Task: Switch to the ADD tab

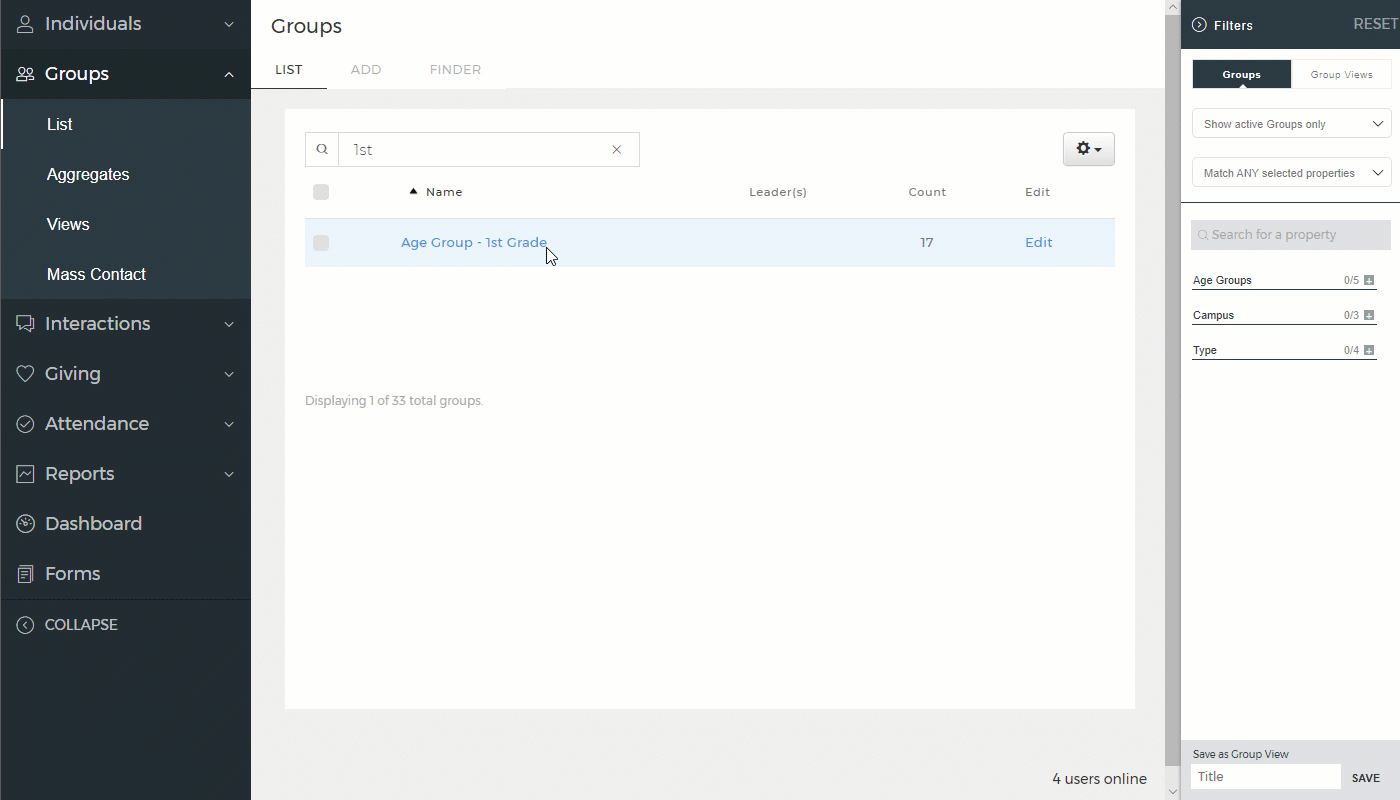Action: (x=366, y=70)
